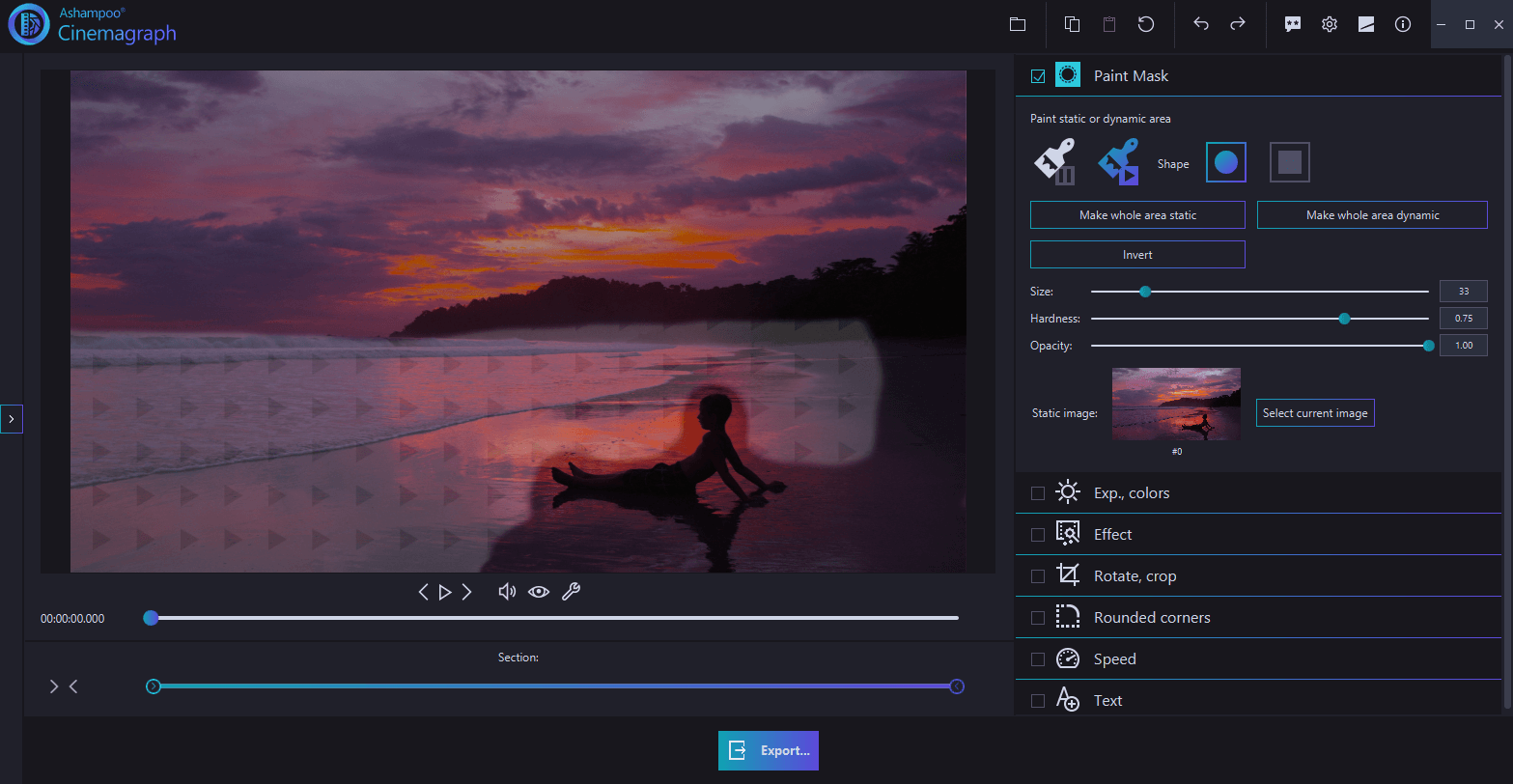Enable the Effect section checkbox
The width and height of the screenshot is (1513, 784).
click(1037, 533)
